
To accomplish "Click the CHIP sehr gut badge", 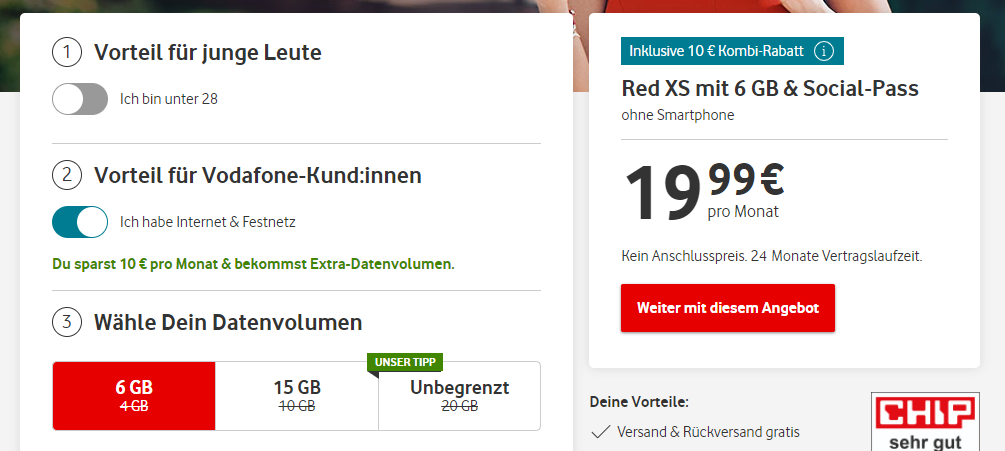I will tap(925, 422).
